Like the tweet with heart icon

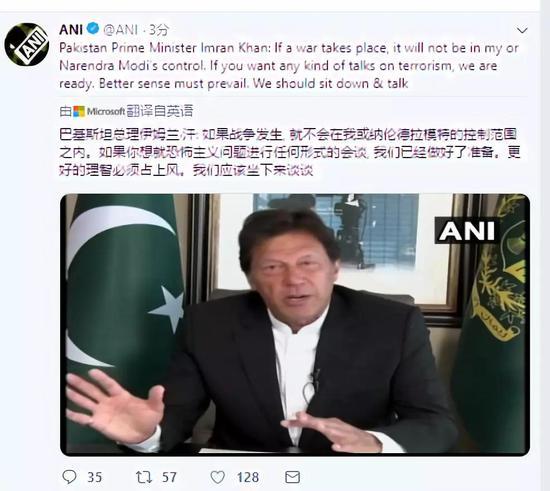coord(217,477)
